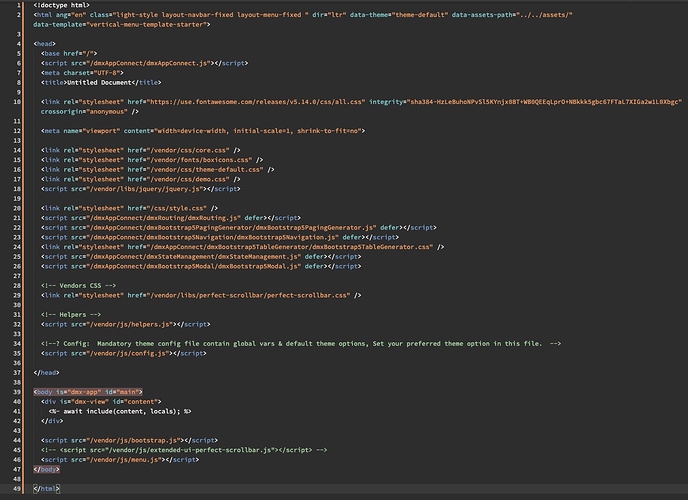Click the perfect-scrollbar.css stylesheet href

pos(250,295)
